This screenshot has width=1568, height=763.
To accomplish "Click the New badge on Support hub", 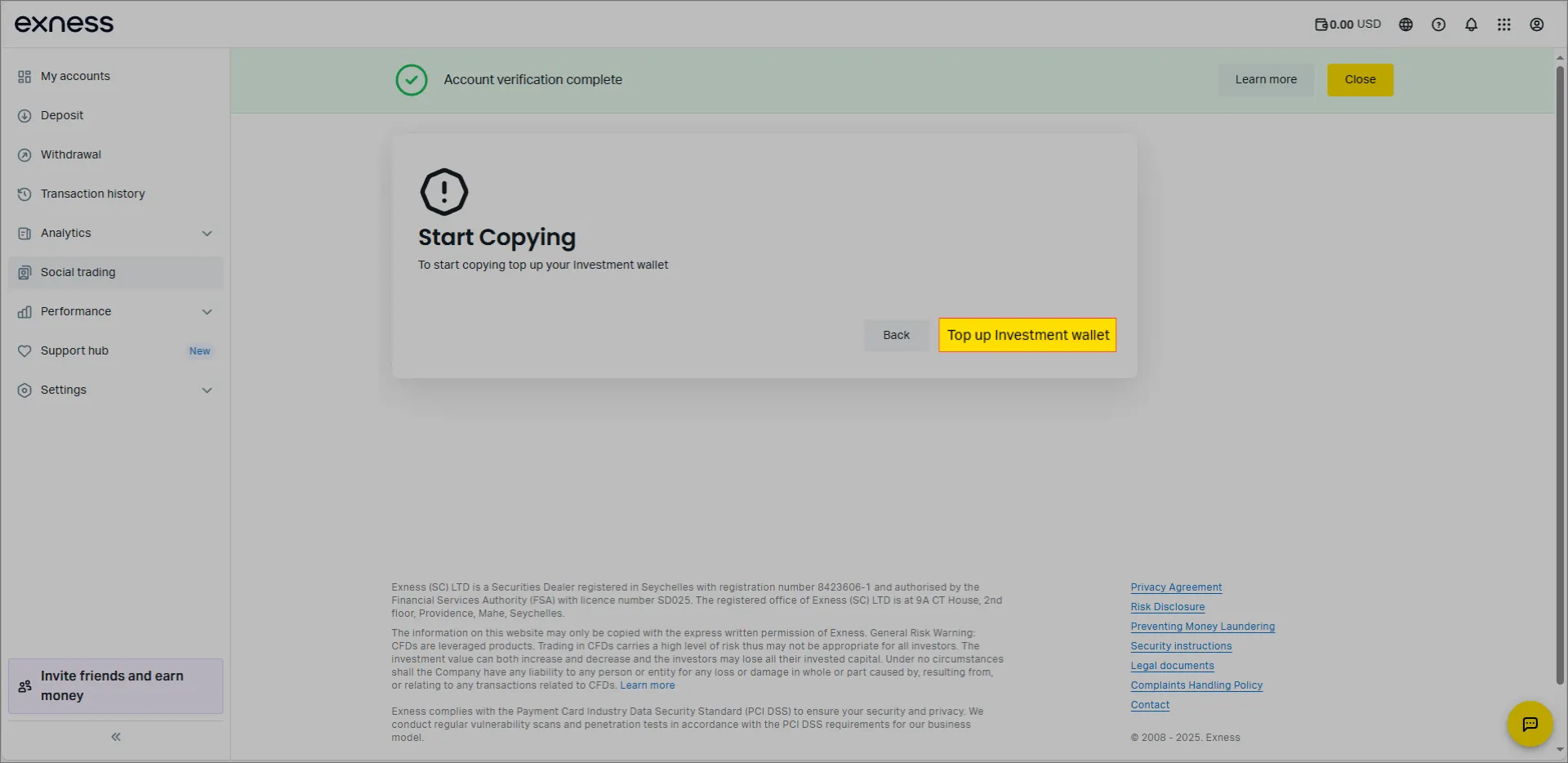I will (199, 351).
